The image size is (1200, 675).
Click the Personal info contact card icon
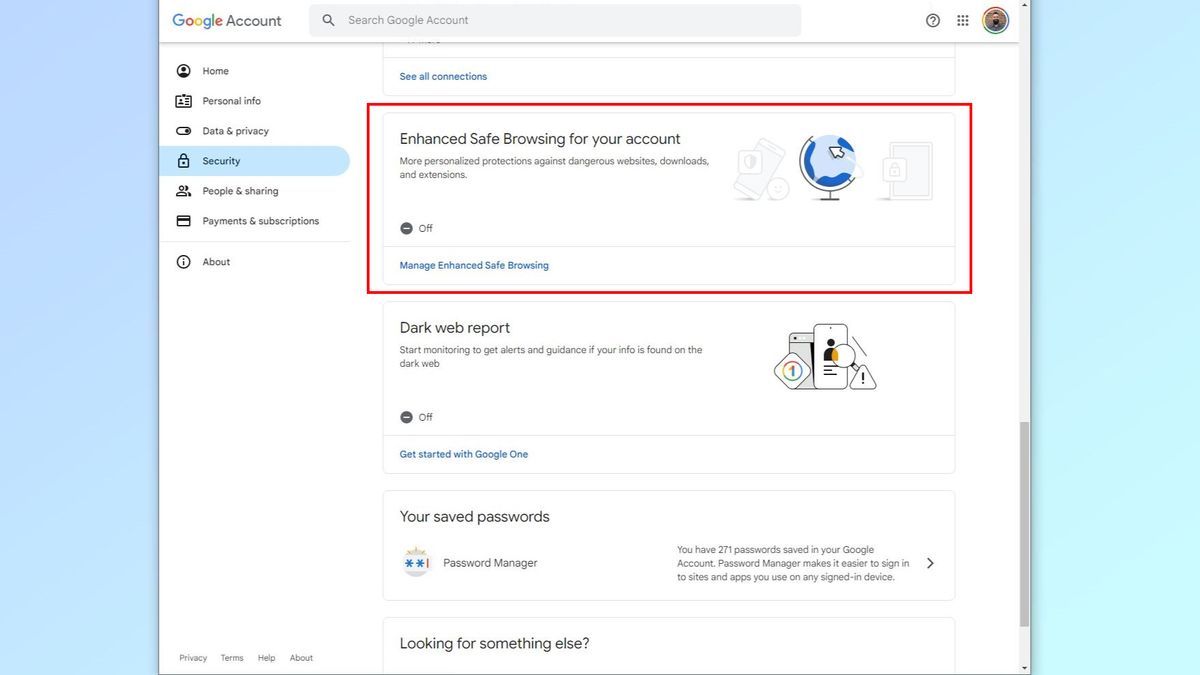click(x=183, y=100)
